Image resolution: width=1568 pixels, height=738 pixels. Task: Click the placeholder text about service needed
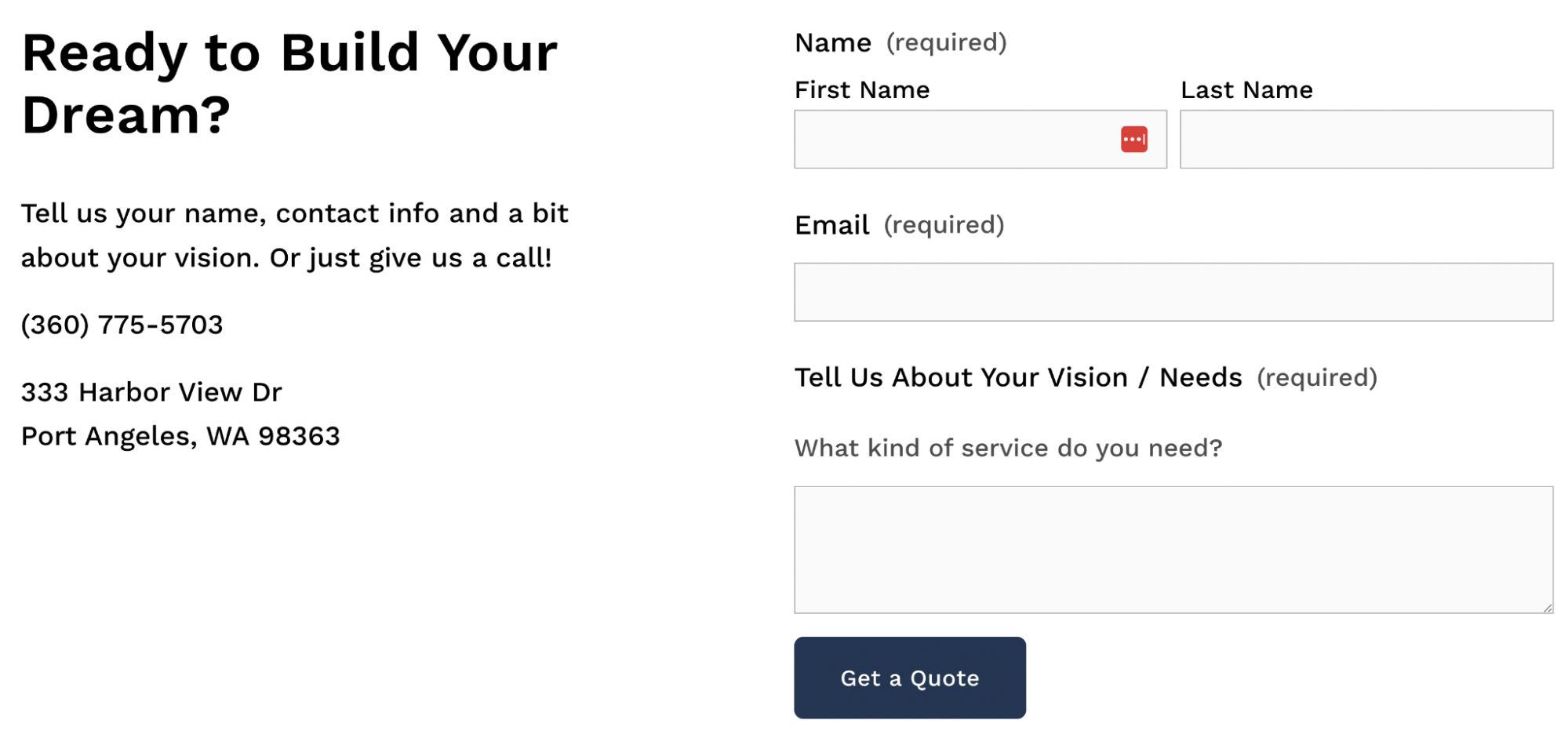(x=1009, y=447)
